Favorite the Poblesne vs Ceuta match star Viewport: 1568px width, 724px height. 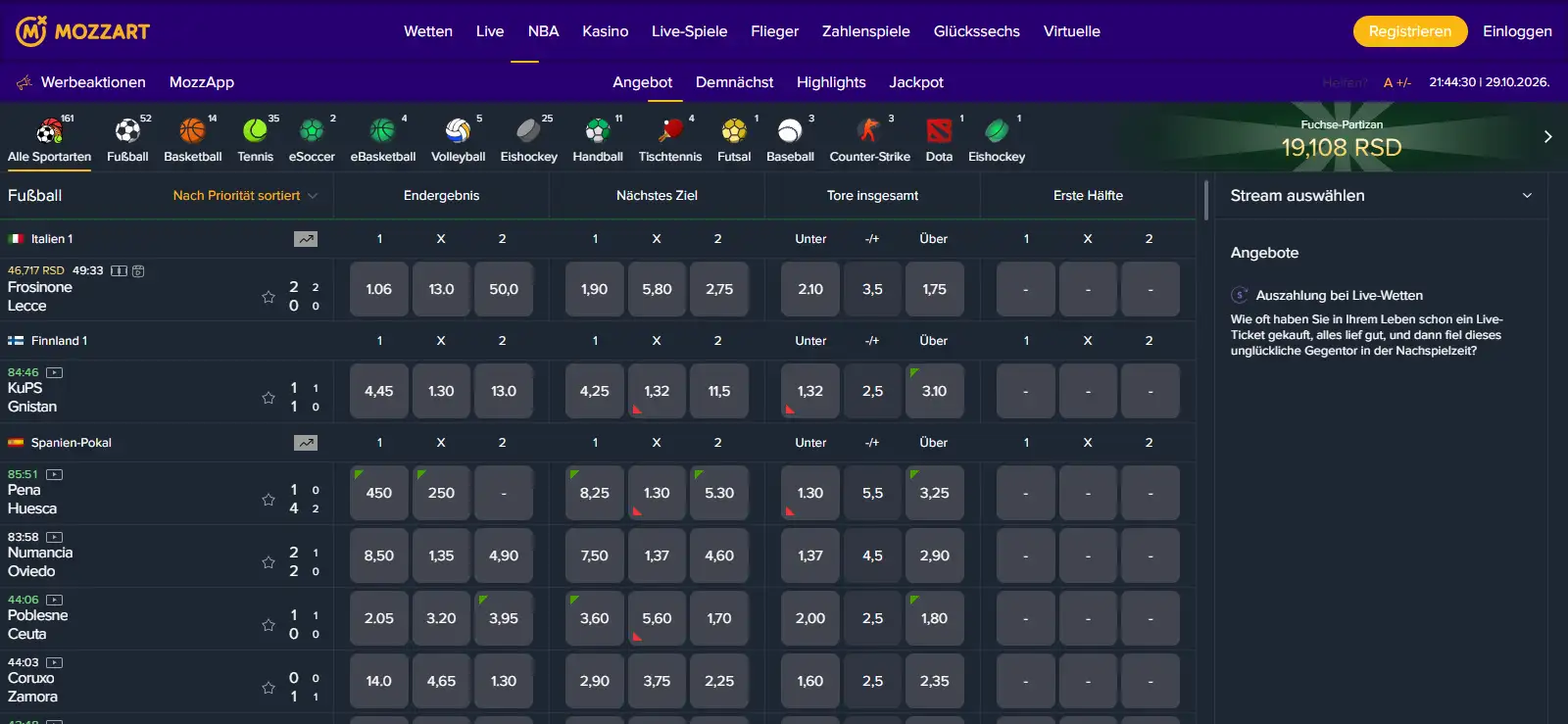click(269, 625)
